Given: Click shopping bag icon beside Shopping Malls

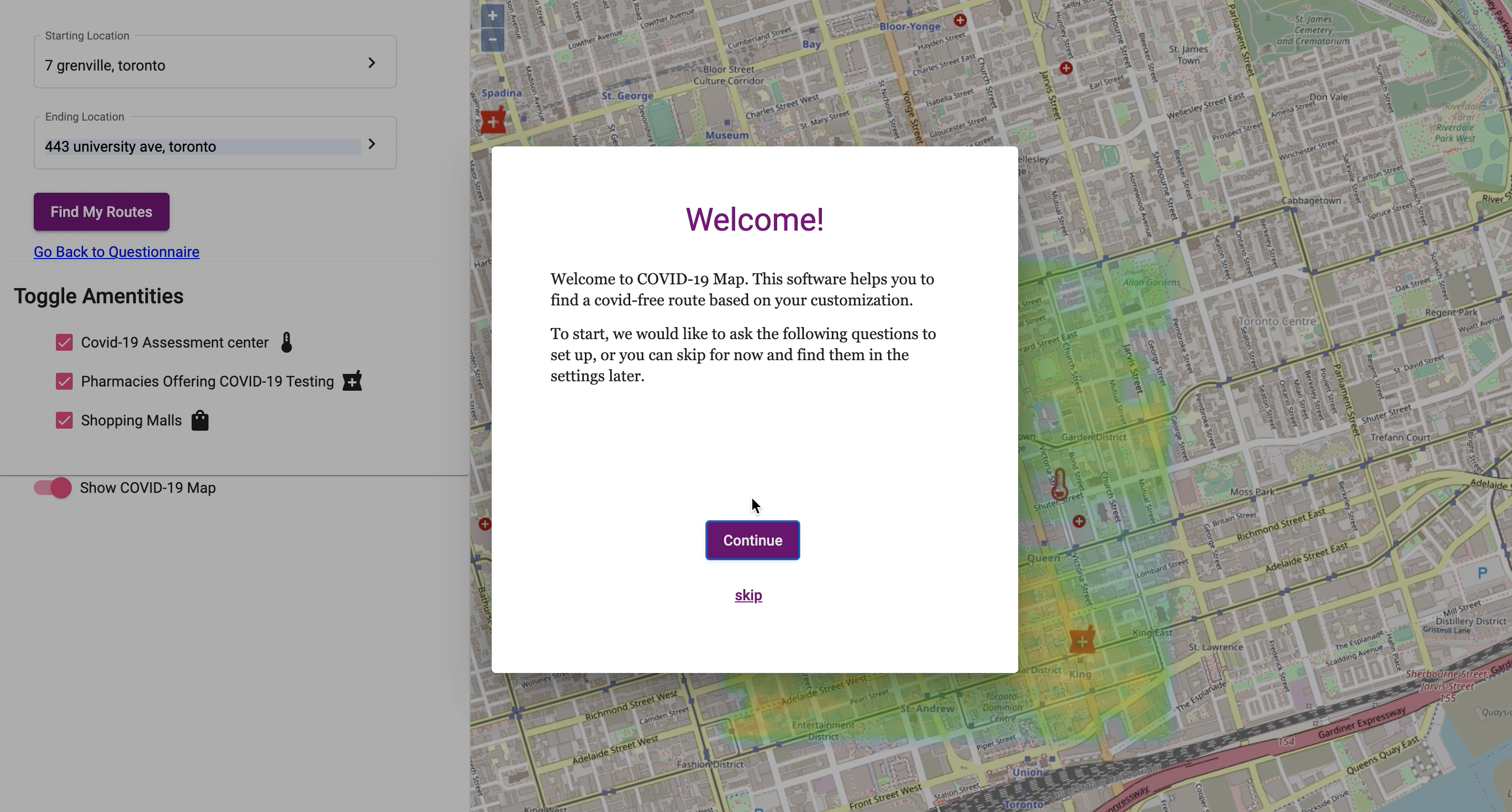Looking at the screenshot, I should 200,420.
